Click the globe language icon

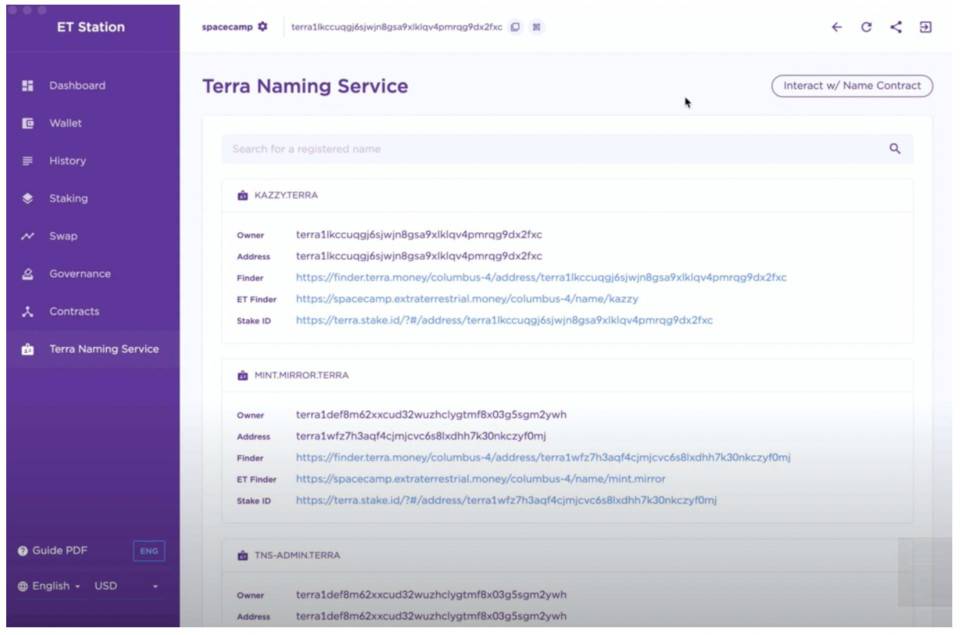[23, 586]
